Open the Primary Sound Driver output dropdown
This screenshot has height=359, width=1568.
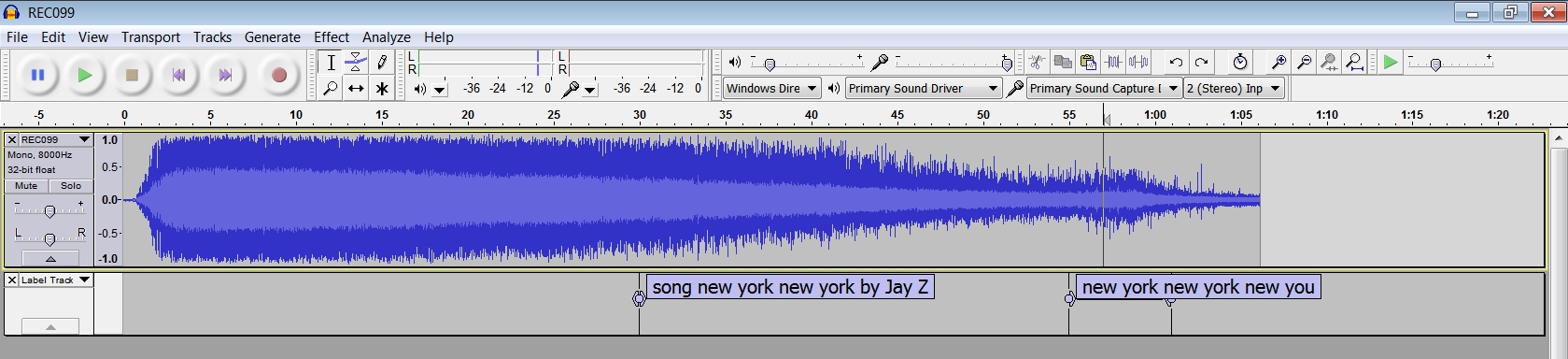923,88
